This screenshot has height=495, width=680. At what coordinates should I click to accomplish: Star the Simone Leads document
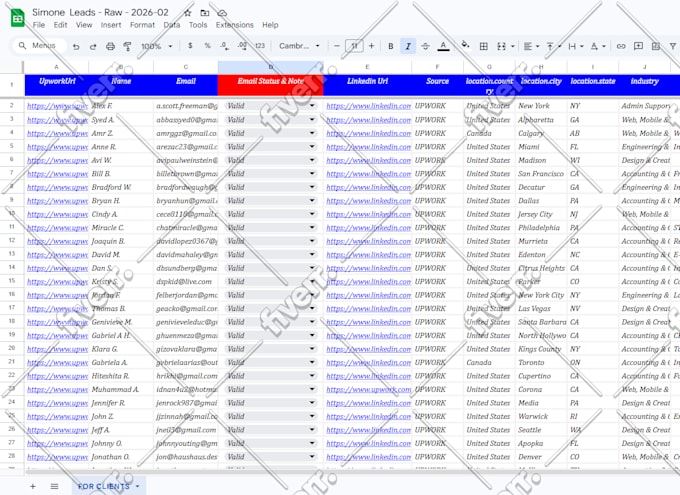pyautogui.click(x=188, y=13)
